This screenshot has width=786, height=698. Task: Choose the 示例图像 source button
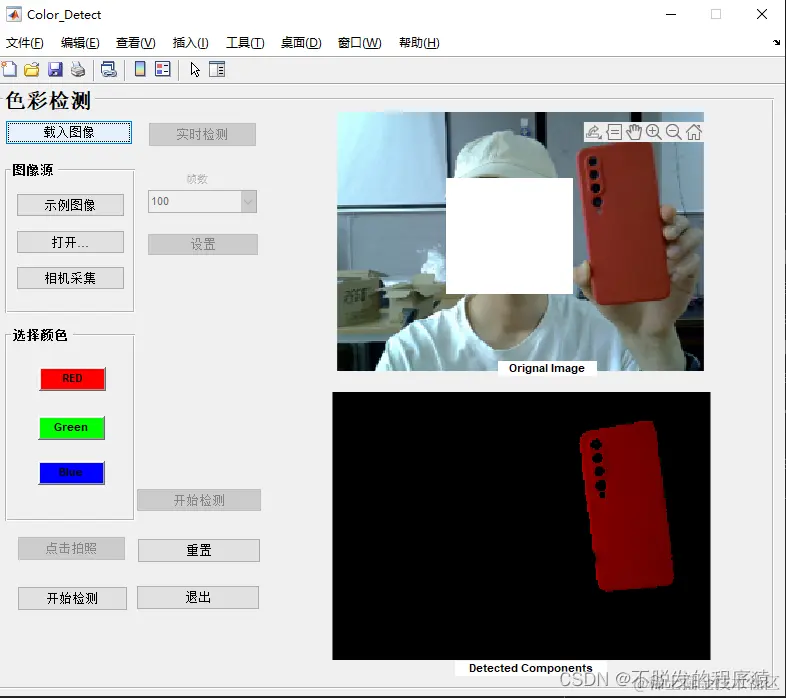click(70, 205)
